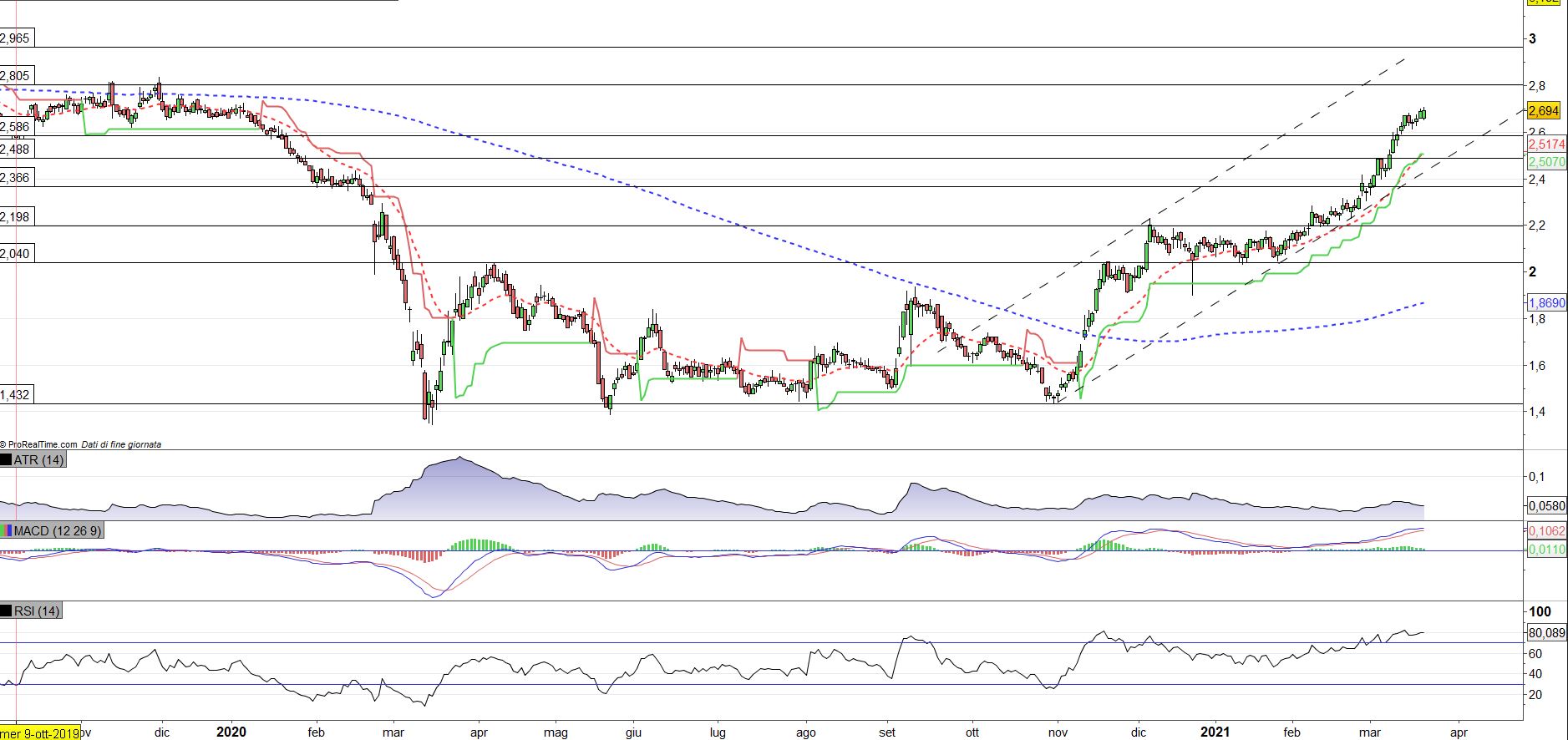Open the ATR (14) indicator label
Image resolution: width=1568 pixels, height=740 pixels.
point(38,460)
